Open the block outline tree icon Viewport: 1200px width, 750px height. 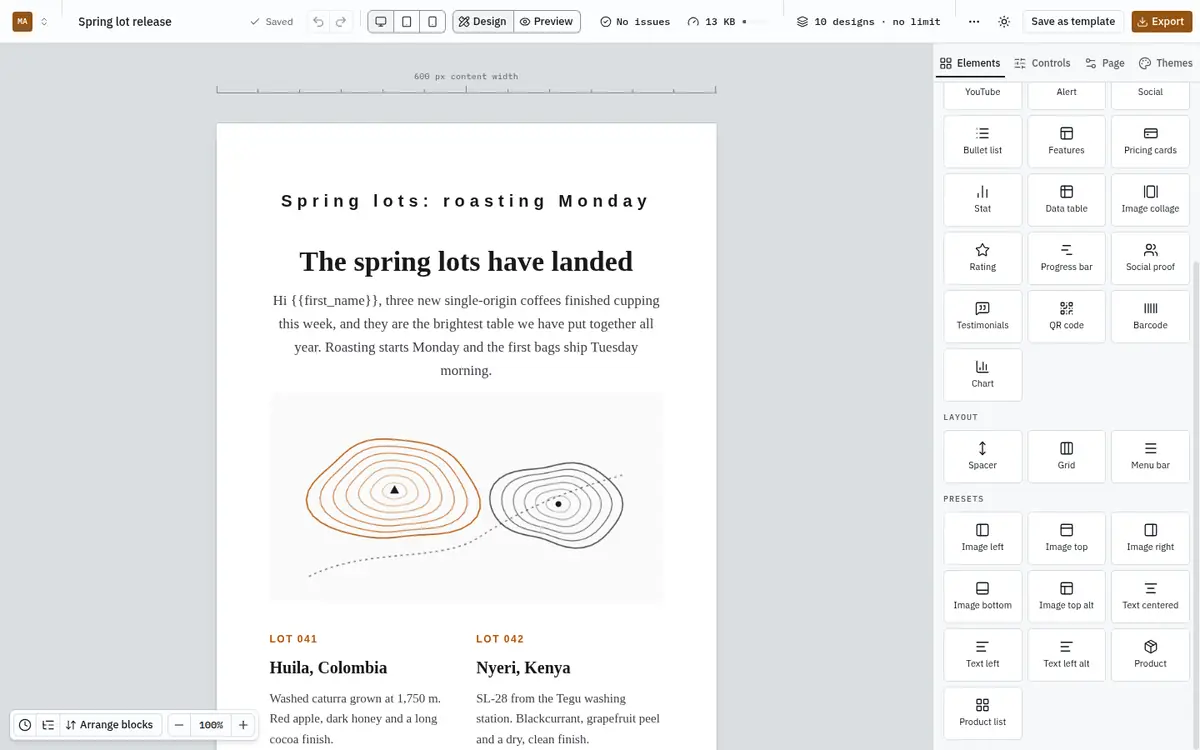pos(48,725)
